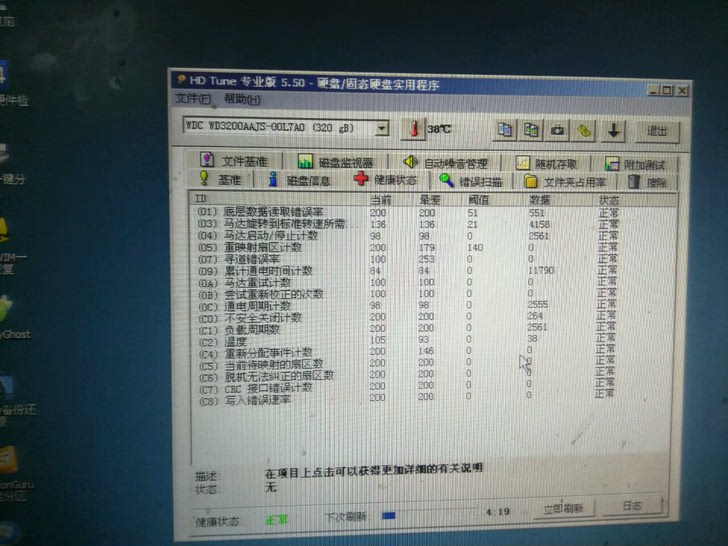Switch to the 基准 tab
The image size is (728, 546).
pos(220,179)
